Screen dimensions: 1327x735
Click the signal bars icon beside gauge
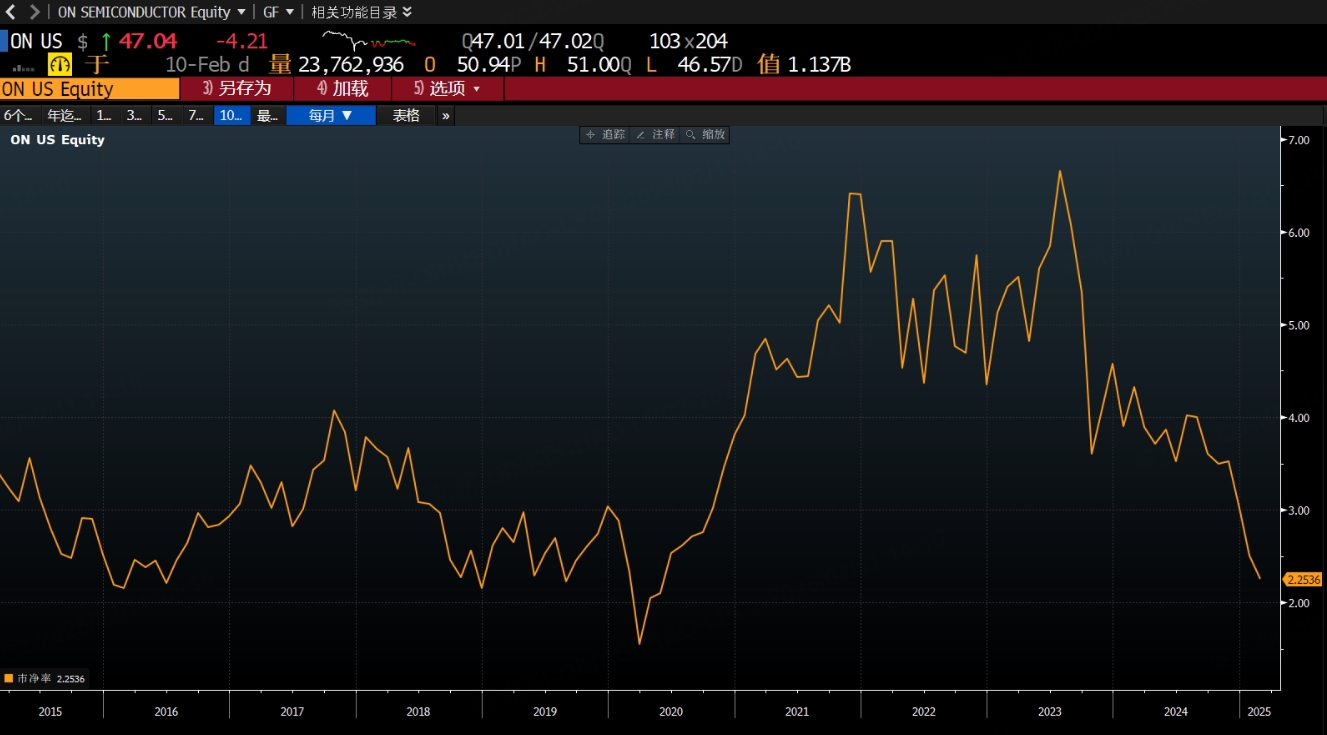pos(24,67)
